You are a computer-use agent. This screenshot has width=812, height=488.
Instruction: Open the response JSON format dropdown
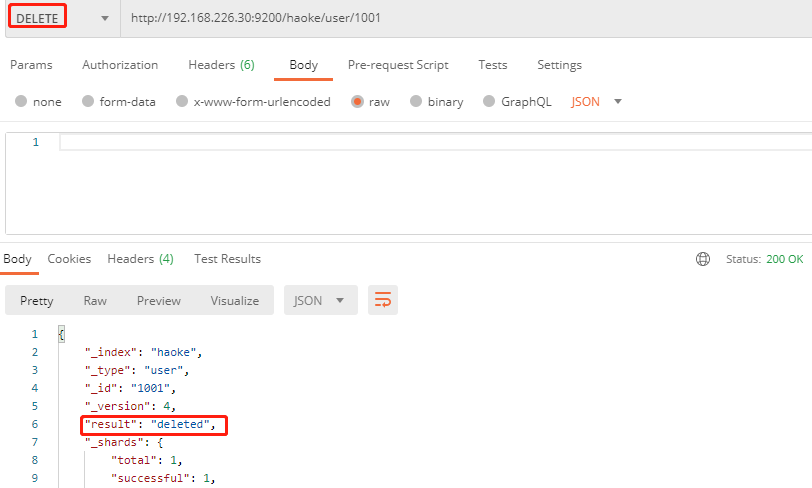[x=321, y=300]
